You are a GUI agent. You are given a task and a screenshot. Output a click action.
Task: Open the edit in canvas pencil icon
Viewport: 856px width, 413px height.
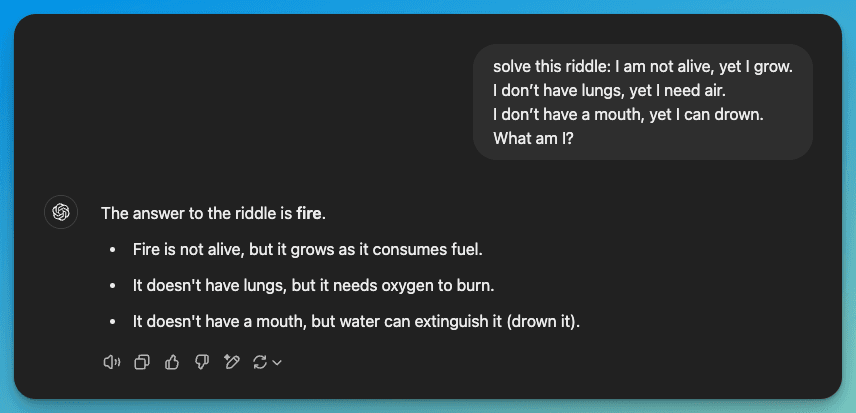click(232, 362)
